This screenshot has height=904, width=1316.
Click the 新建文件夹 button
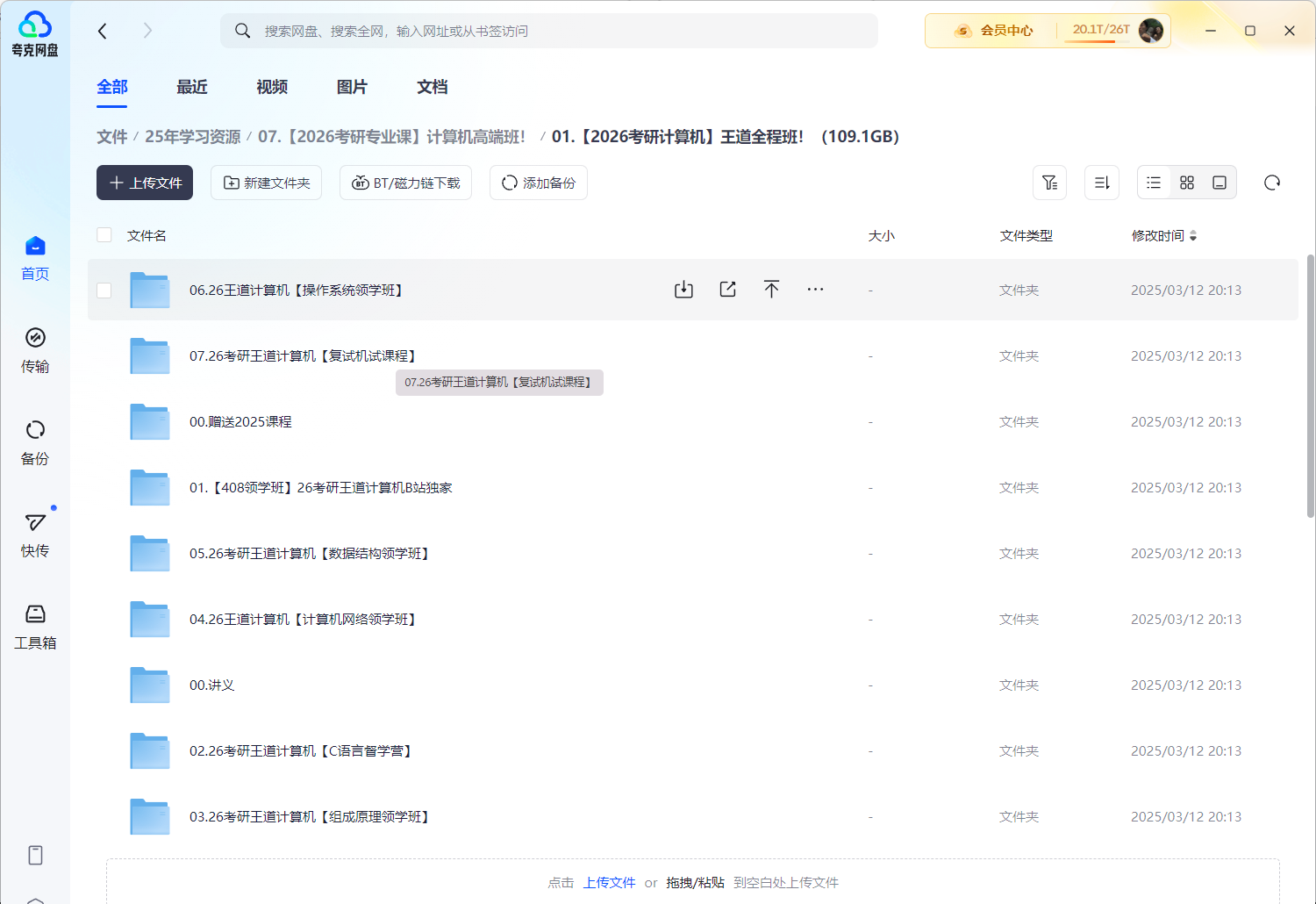[x=266, y=183]
